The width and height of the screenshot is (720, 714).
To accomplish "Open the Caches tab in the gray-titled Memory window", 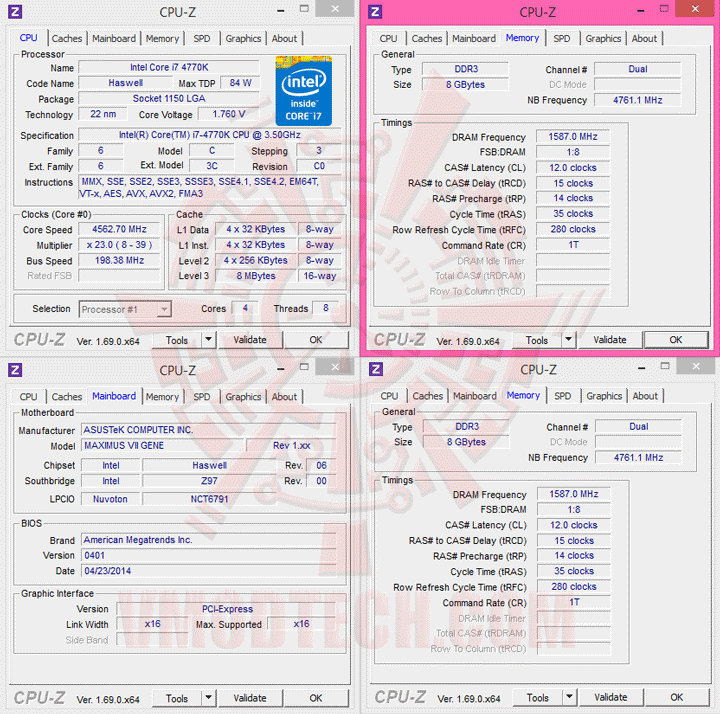I will tap(428, 396).
